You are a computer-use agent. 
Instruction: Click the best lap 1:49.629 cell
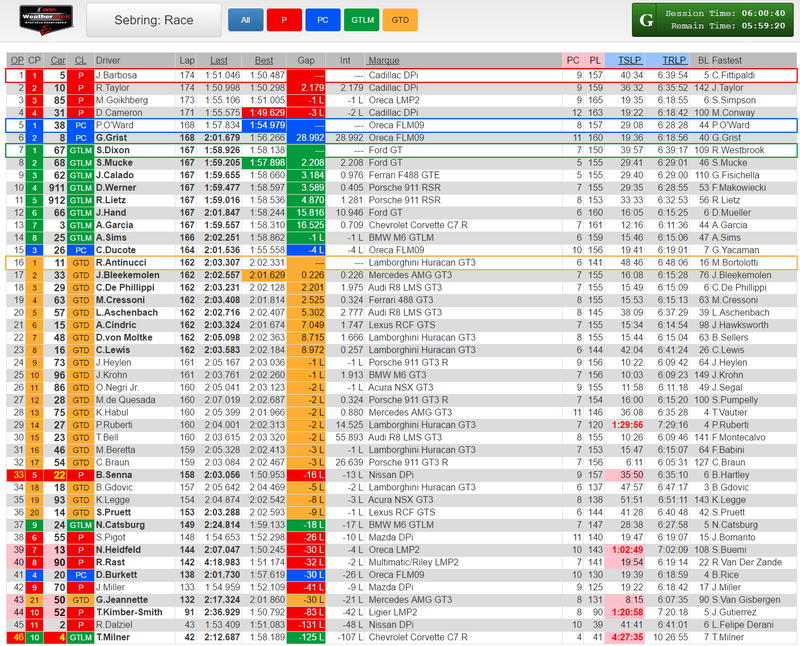click(264, 113)
